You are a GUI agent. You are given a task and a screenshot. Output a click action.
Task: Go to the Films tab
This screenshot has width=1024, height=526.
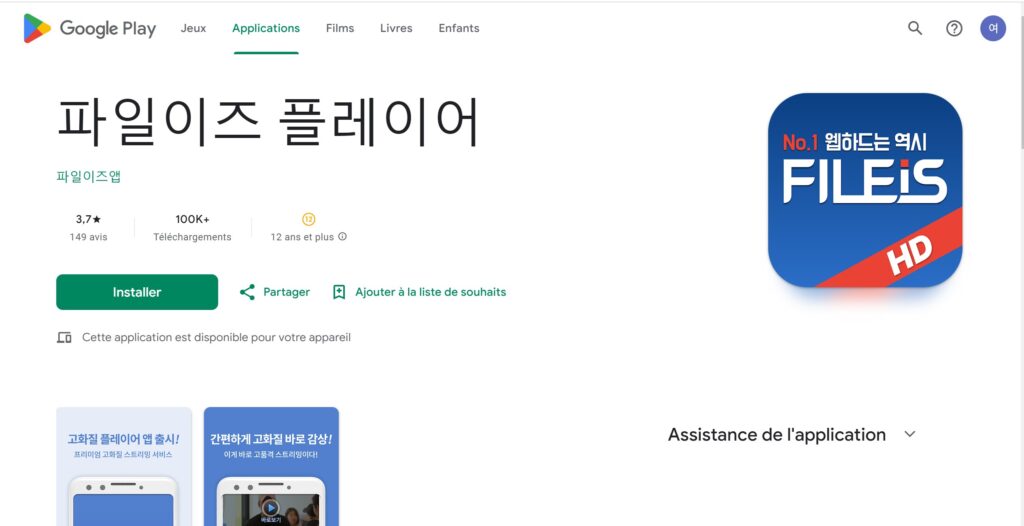[340, 28]
